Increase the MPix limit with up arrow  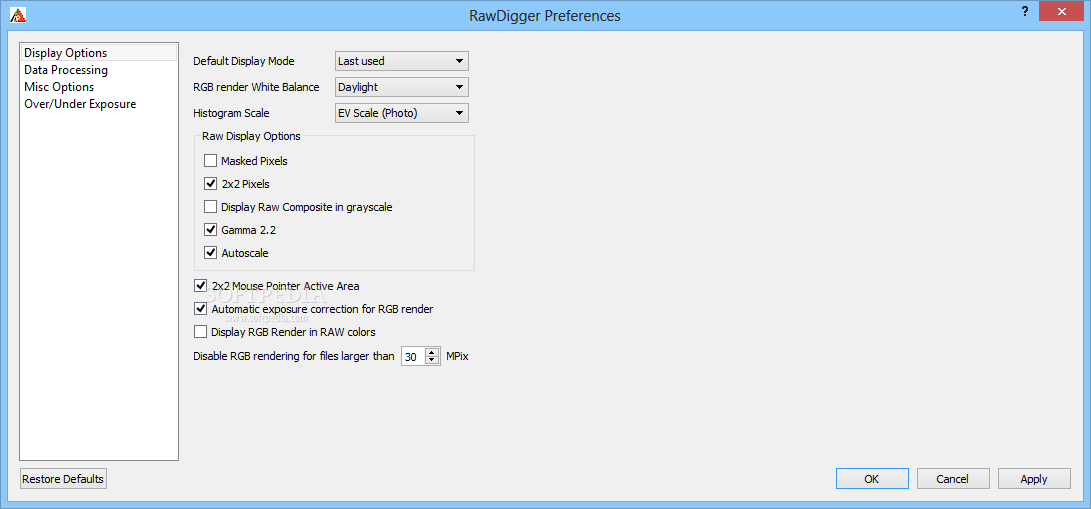click(433, 353)
